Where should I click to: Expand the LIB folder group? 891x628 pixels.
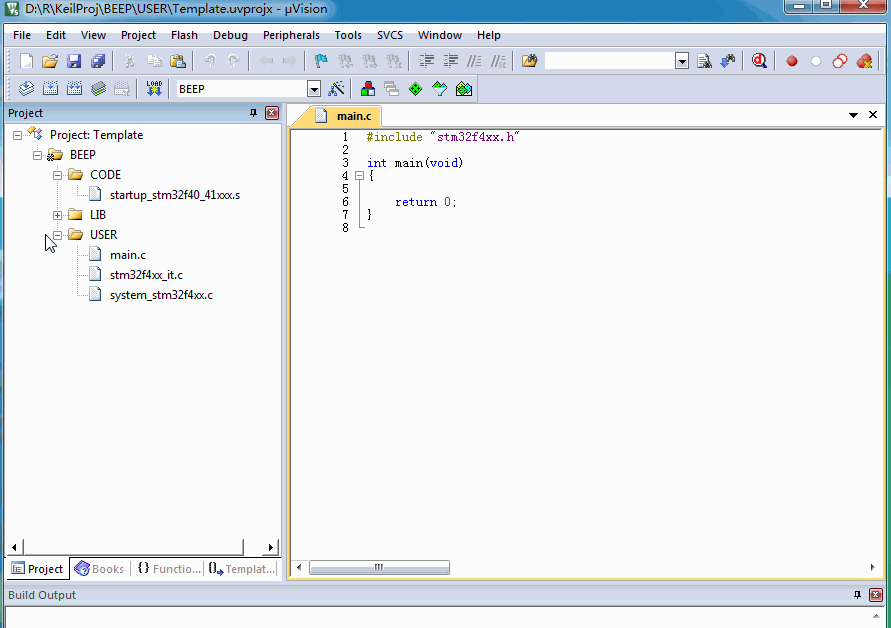point(57,215)
